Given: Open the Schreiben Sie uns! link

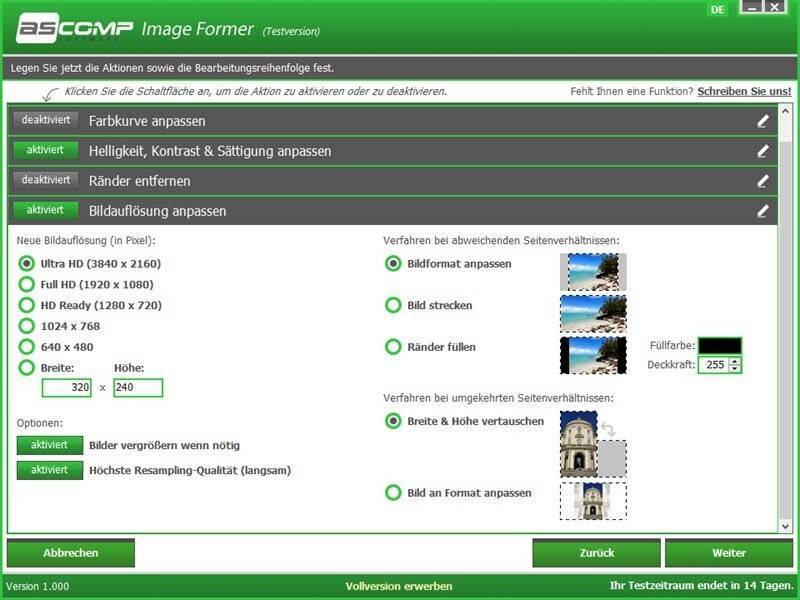Looking at the screenshot, I should click(744, 91).
